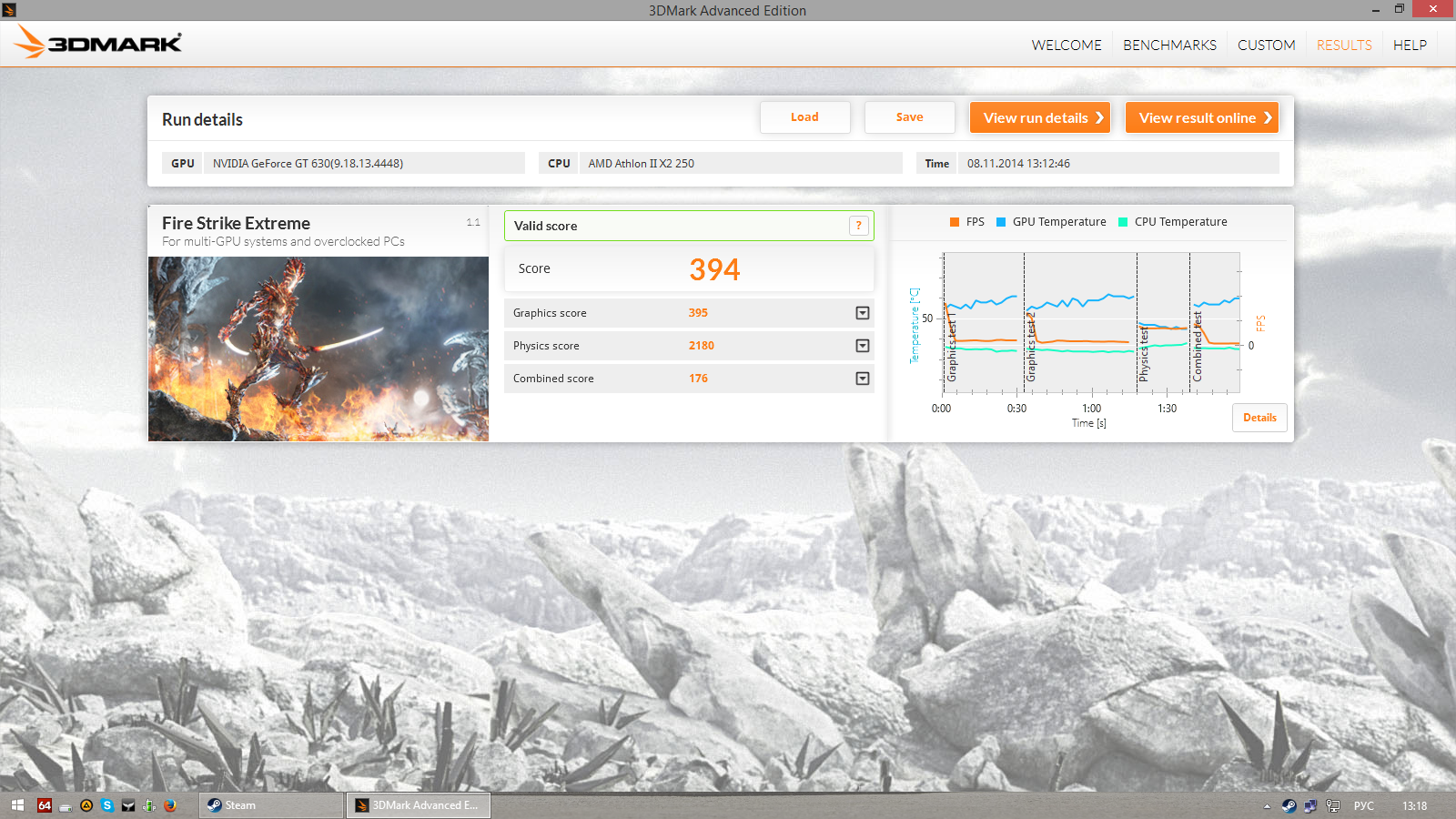Click the GPU Temperature blue swatch
Image resolution: width=1456 pixels, height=819 pixels.
(x=1001, y=222)
